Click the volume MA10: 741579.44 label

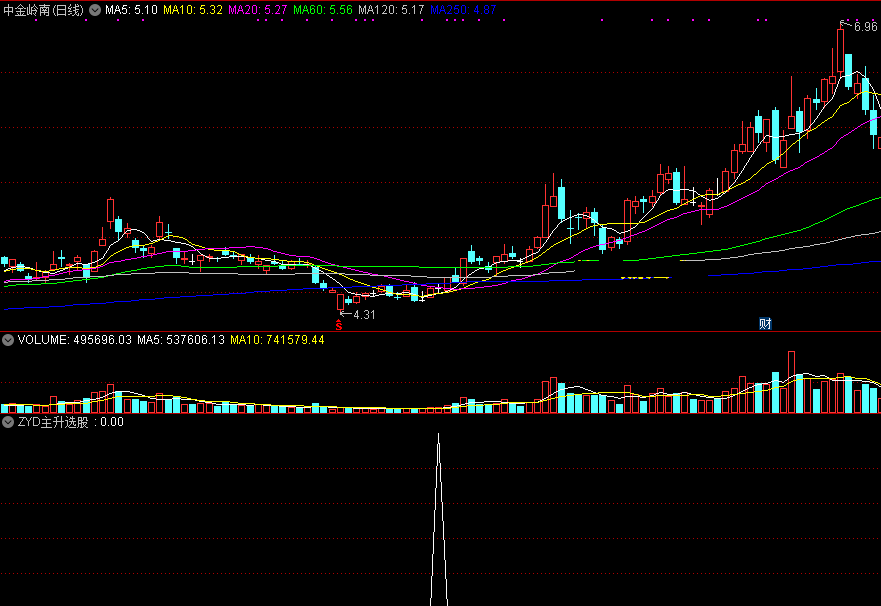(278, 340)
